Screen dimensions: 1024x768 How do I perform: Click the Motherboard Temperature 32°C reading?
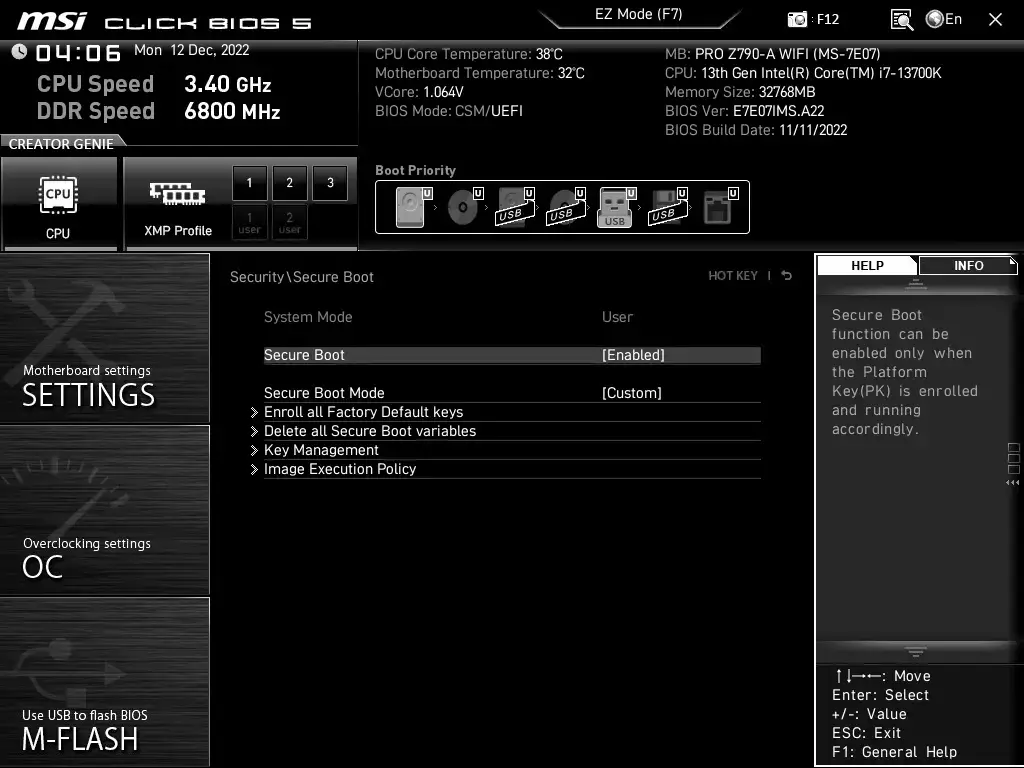(x=479, y=73)
